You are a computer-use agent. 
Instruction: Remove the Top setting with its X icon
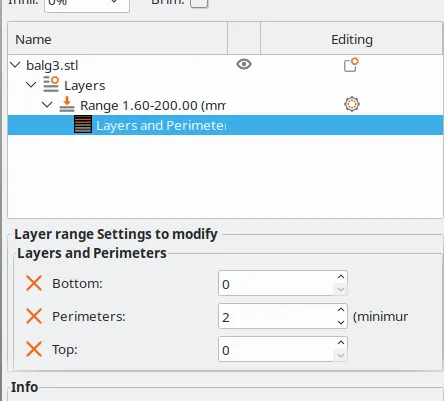pyautogui.click(x=34, y=349)
